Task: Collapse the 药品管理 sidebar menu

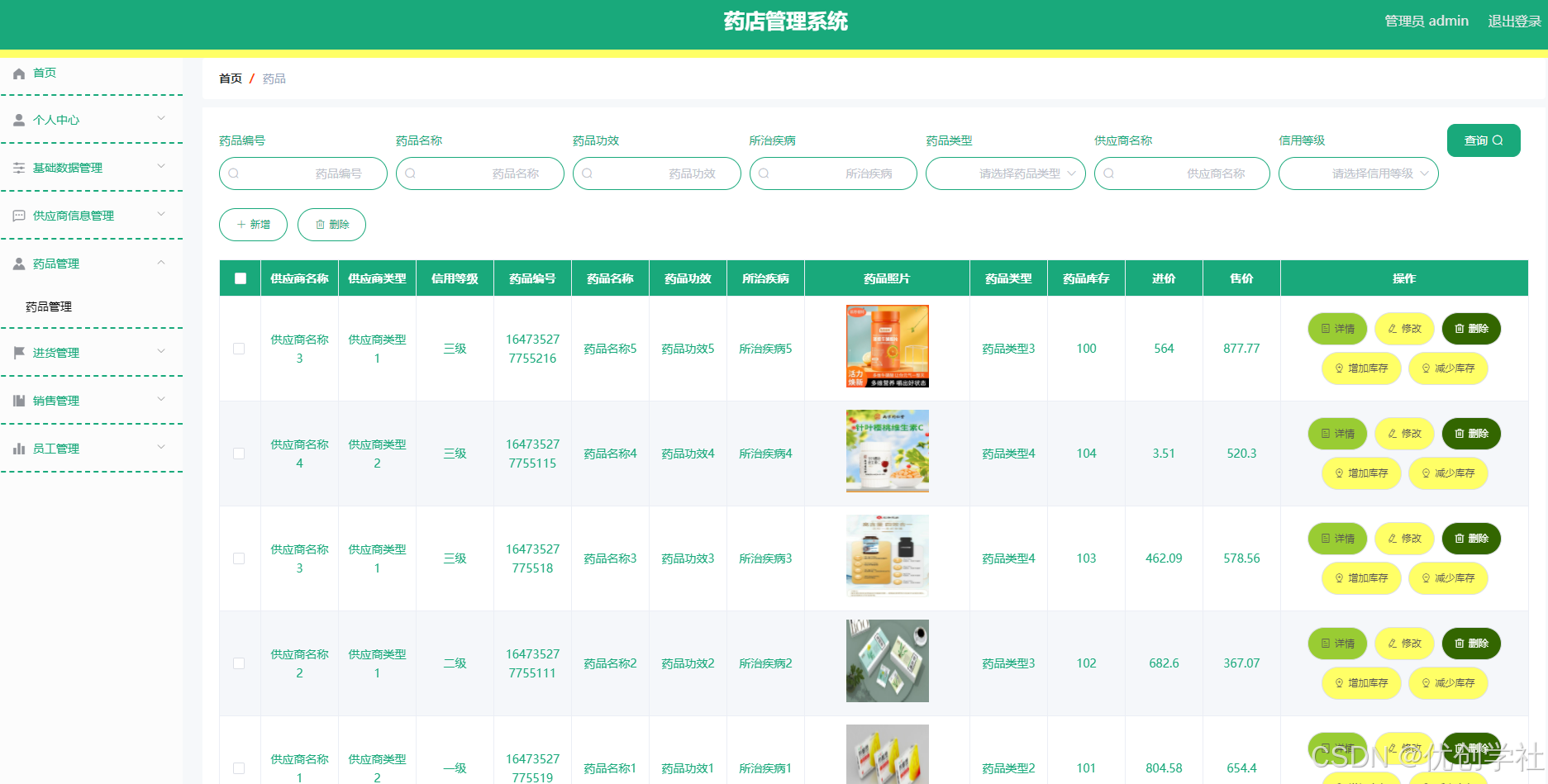Action: tap(56, 263)
